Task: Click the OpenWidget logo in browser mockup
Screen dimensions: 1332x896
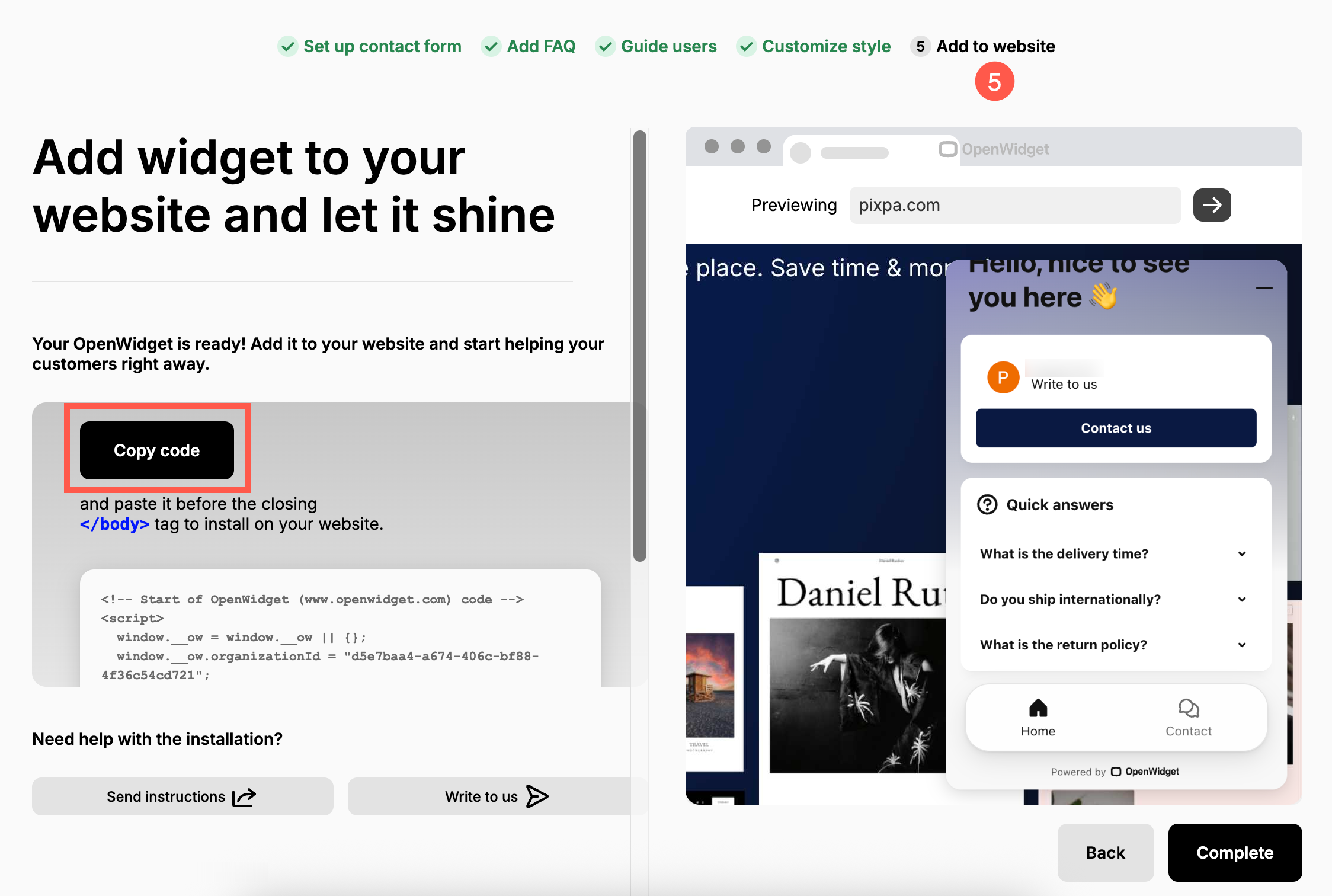Action: click(994, 149)
